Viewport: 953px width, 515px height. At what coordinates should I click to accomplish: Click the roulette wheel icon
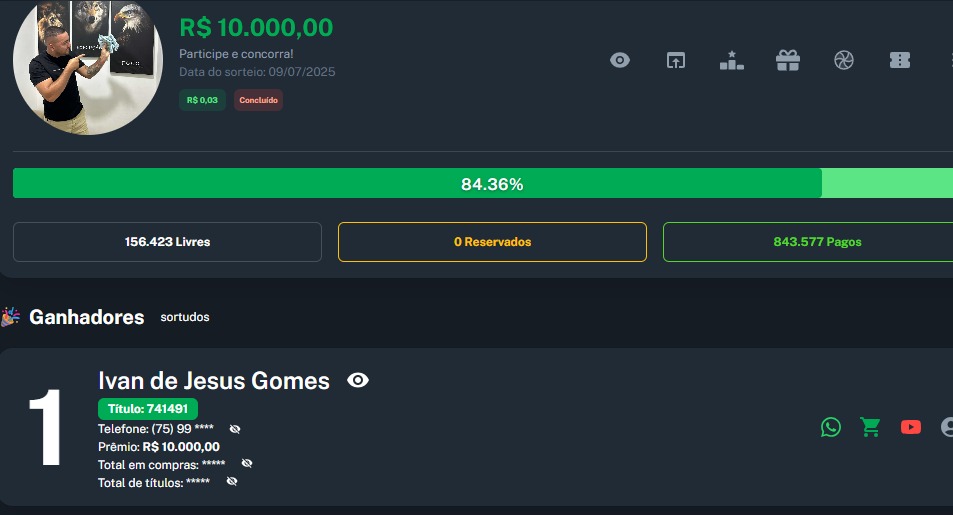coord(844,60)
